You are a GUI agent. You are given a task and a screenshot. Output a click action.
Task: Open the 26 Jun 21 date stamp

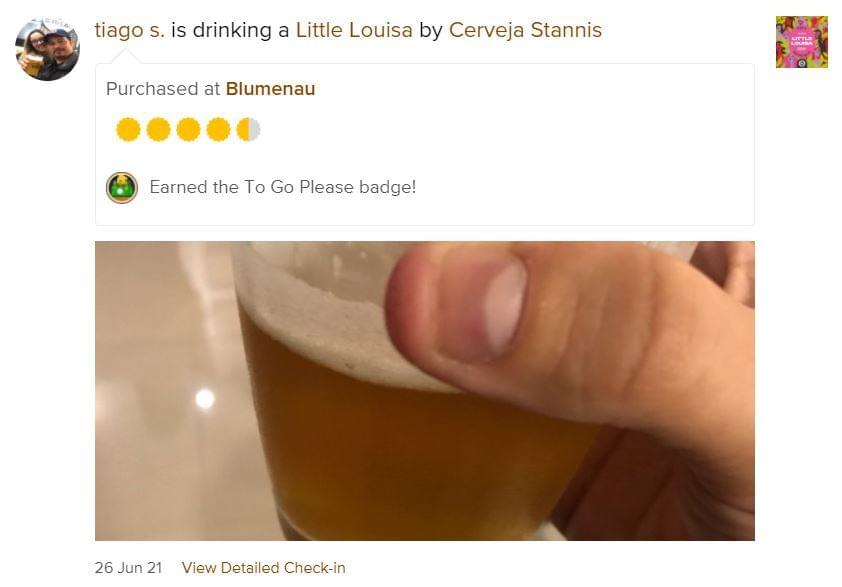[x=128, y=568]
